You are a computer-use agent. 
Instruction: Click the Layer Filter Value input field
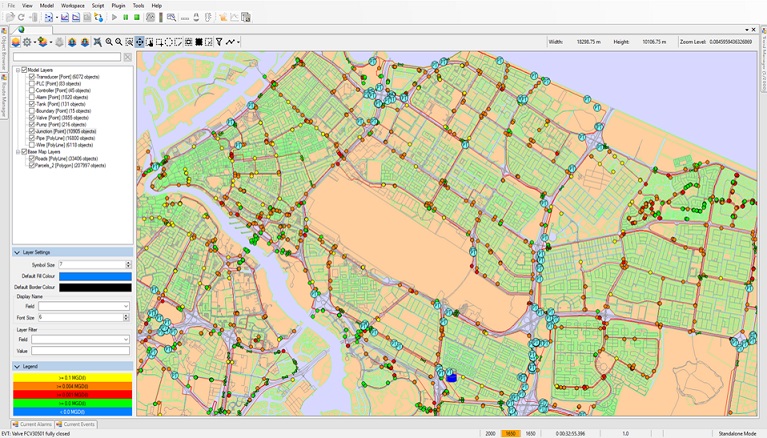pyautogui.click(x=80, y=351)
